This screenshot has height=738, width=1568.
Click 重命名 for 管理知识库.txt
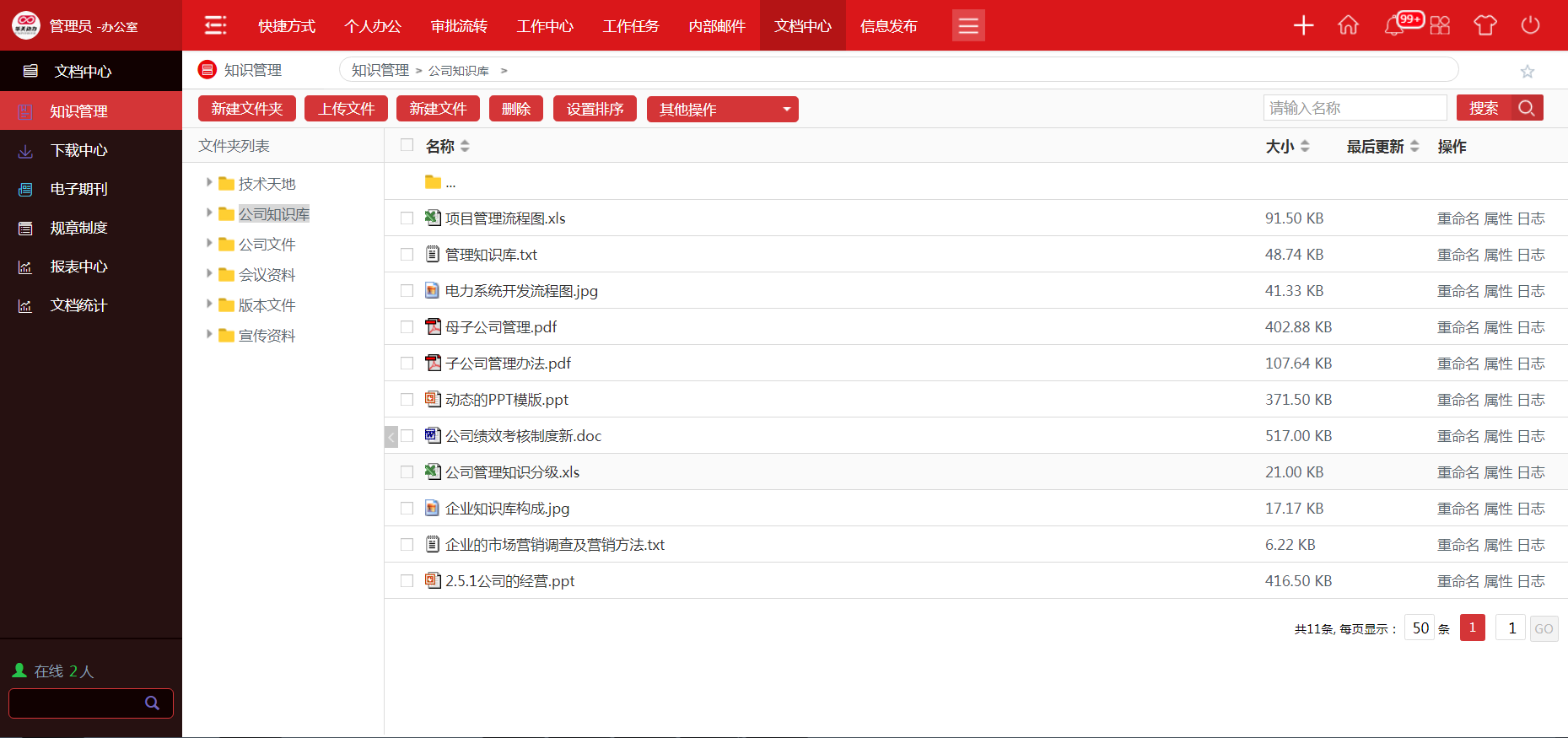[x=1458, y=255]
